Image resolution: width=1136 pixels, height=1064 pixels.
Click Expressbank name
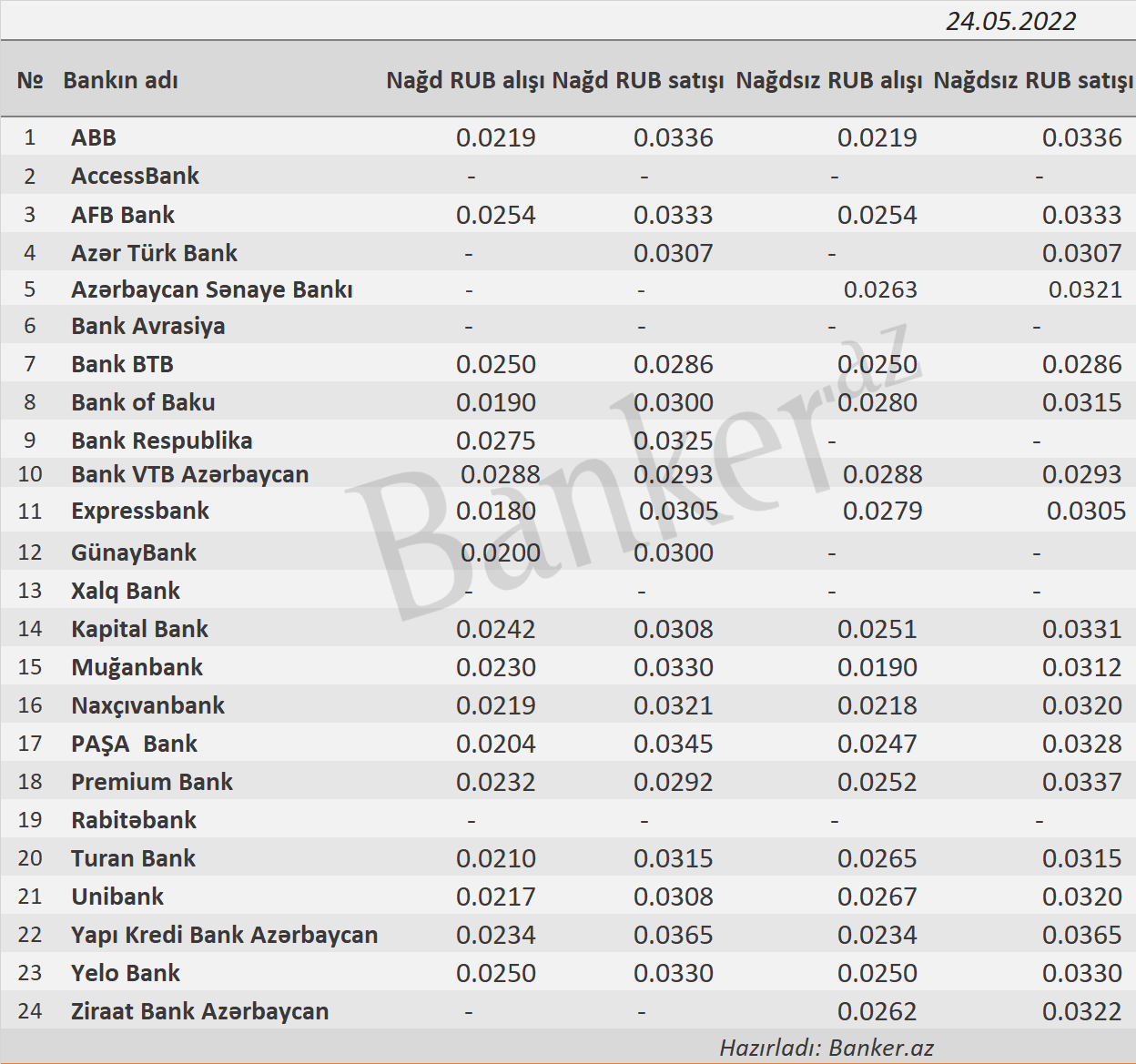pyautogui.click(x=140, y=511)
